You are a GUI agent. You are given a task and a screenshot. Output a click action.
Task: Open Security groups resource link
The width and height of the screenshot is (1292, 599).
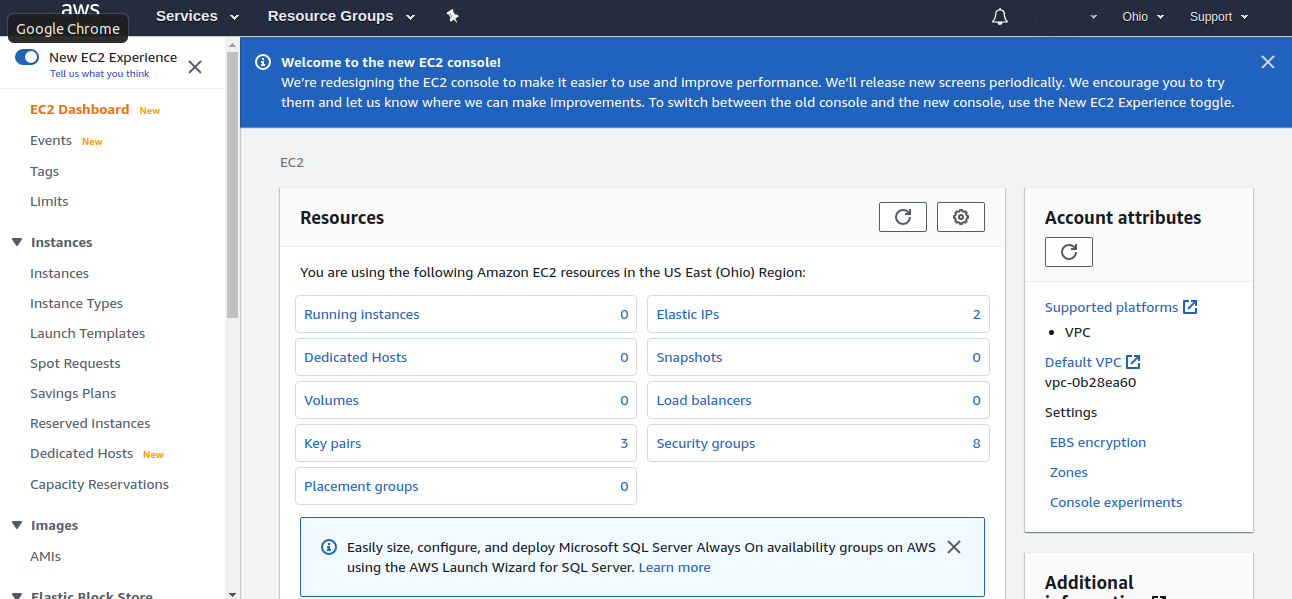tap(705, 443)
